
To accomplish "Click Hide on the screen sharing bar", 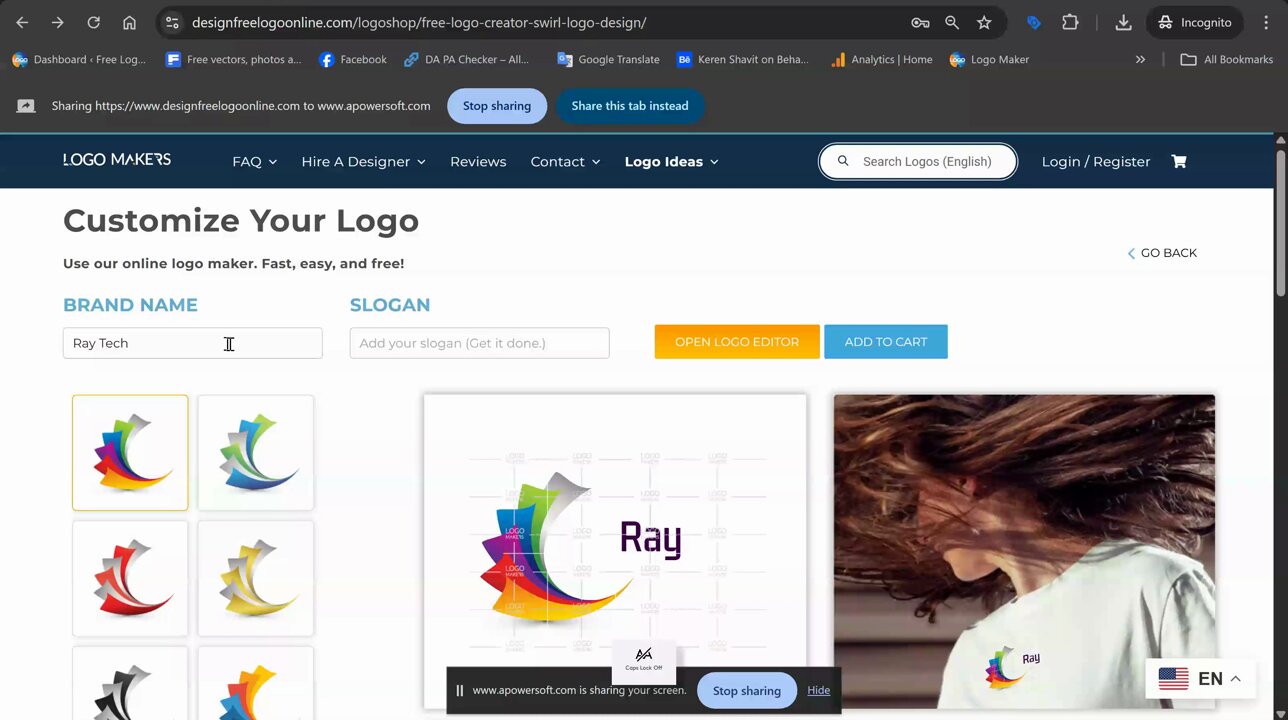I will [x=818, y=690].
